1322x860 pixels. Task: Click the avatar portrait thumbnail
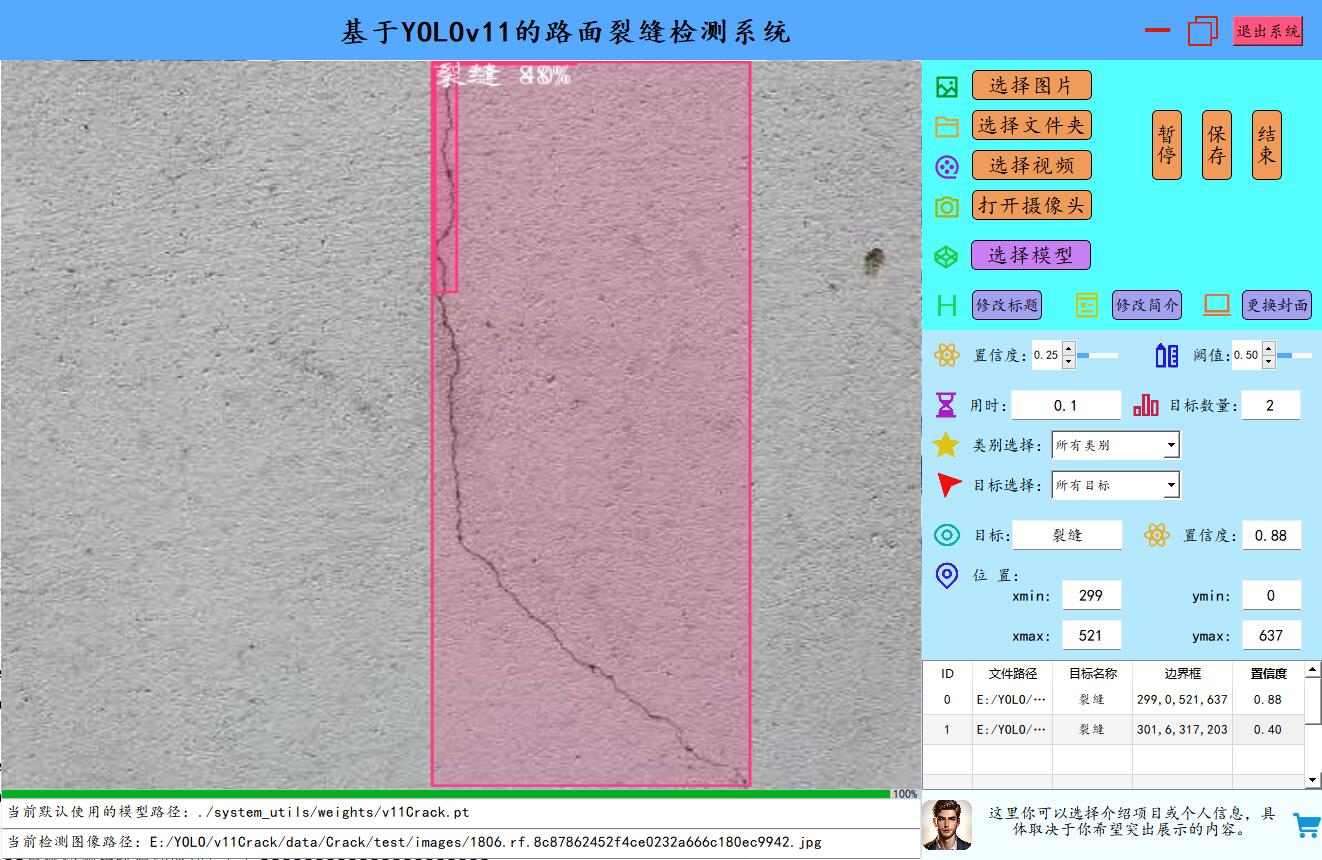946,825
